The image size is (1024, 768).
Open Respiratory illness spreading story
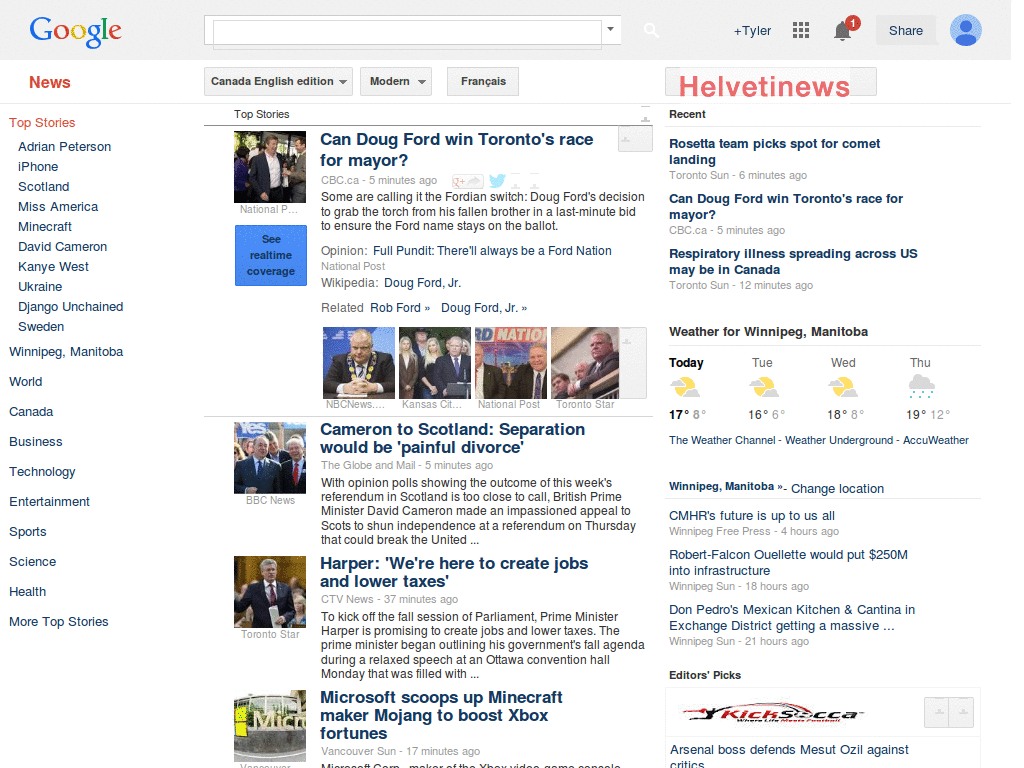point(793,261)
